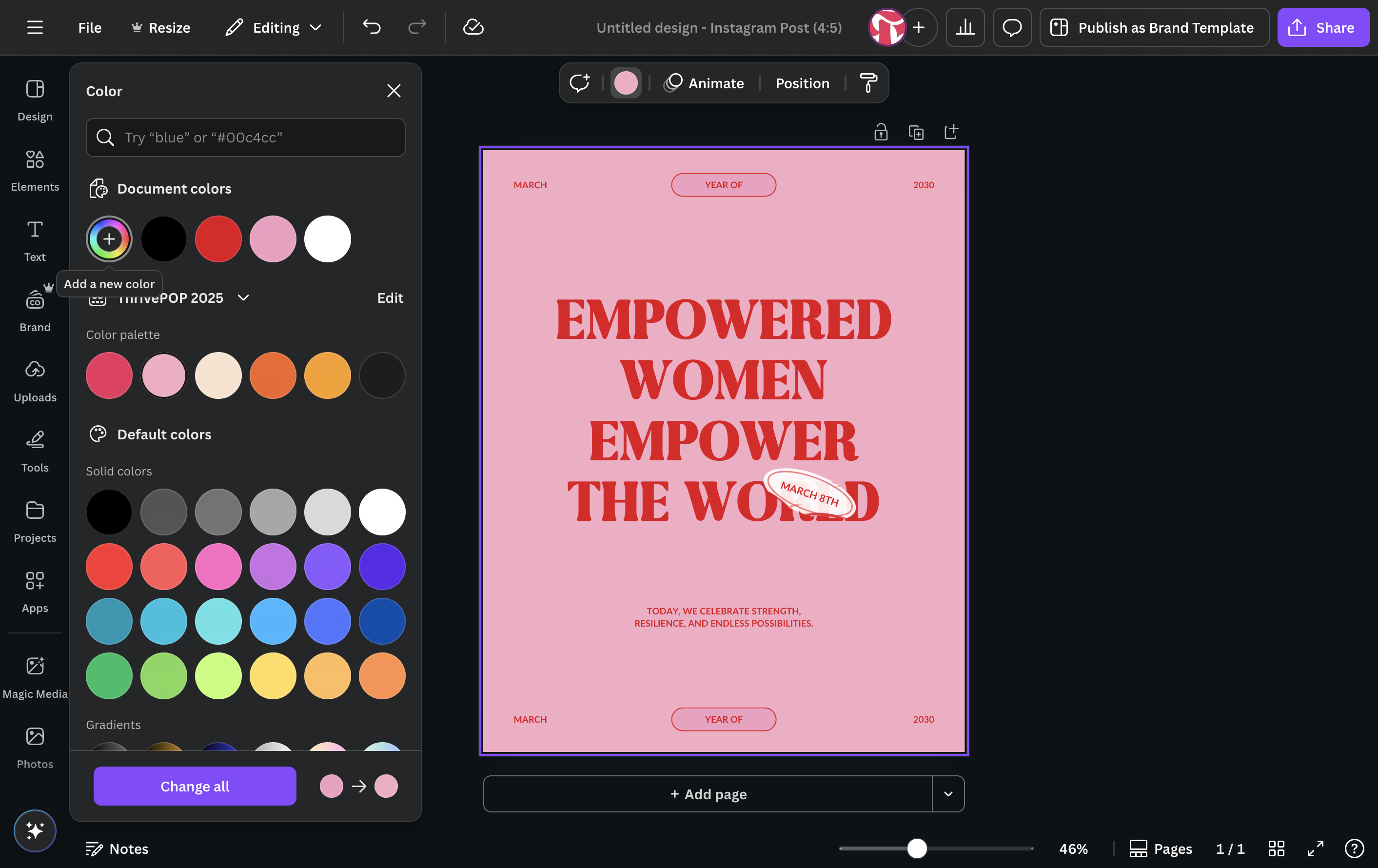Check cloud save status icon
Viewport: 1378px width, 868px height.
pos(473,27)
